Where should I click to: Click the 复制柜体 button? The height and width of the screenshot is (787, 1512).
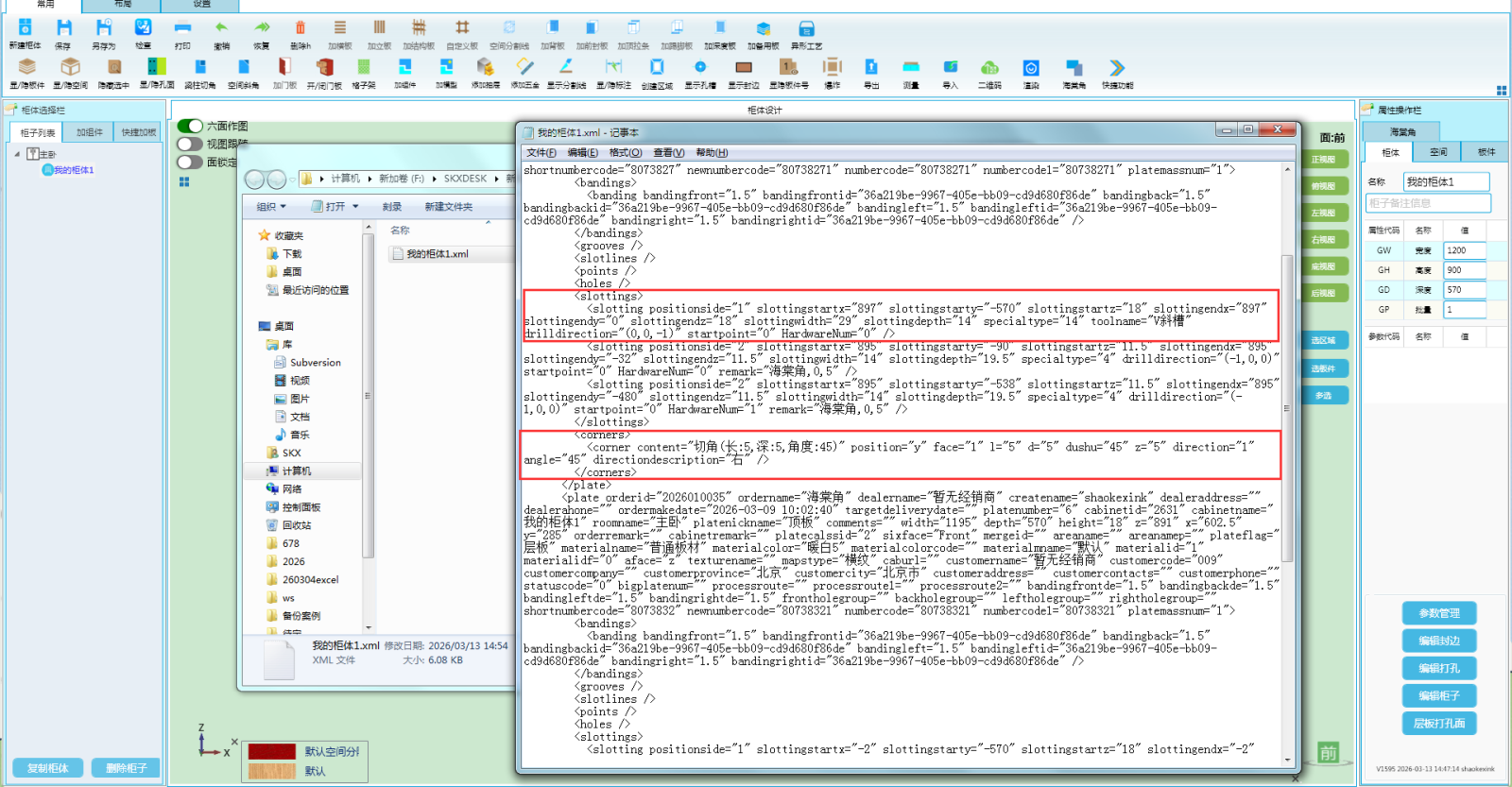47,768
